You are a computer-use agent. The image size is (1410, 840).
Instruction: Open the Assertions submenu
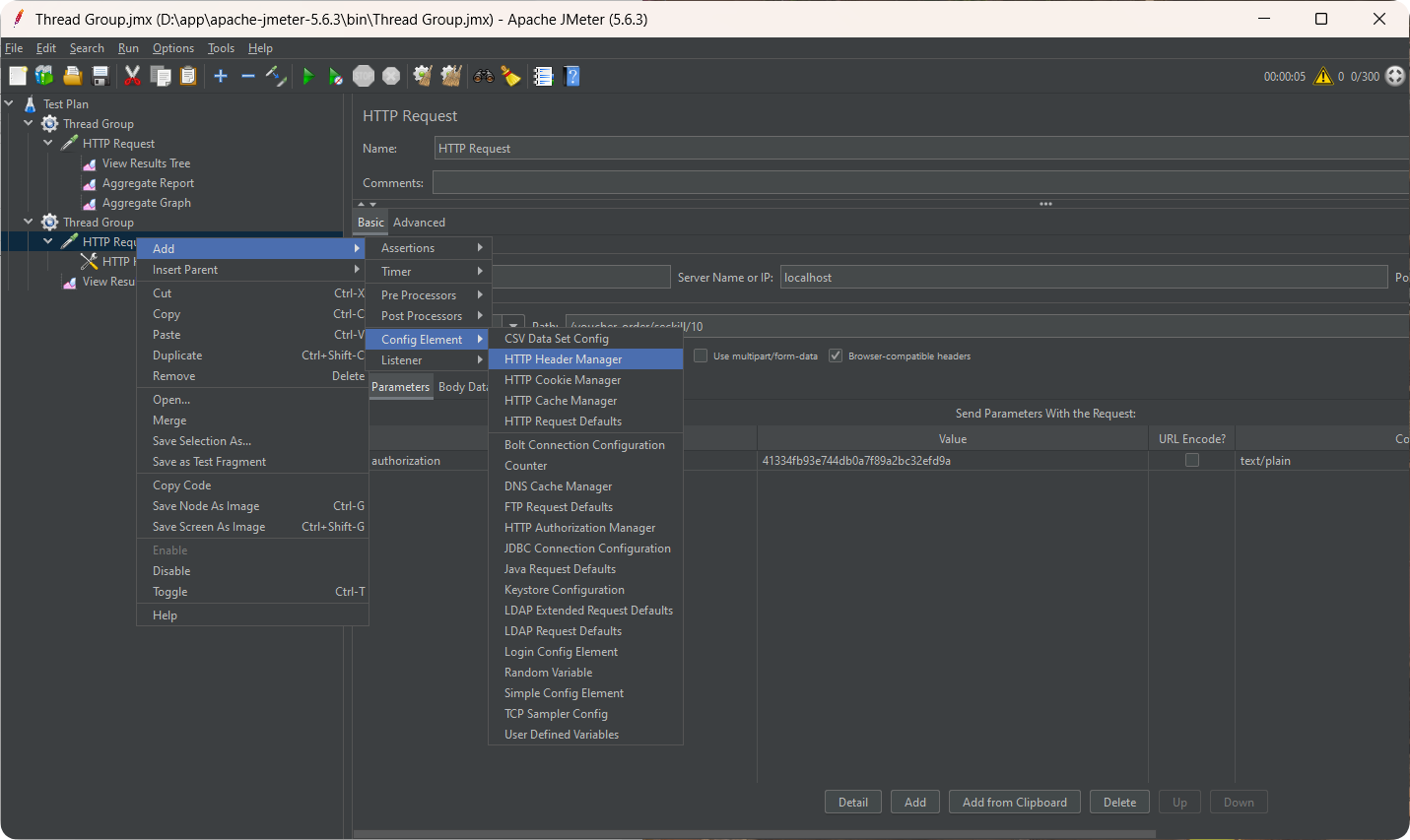[429, 248]
